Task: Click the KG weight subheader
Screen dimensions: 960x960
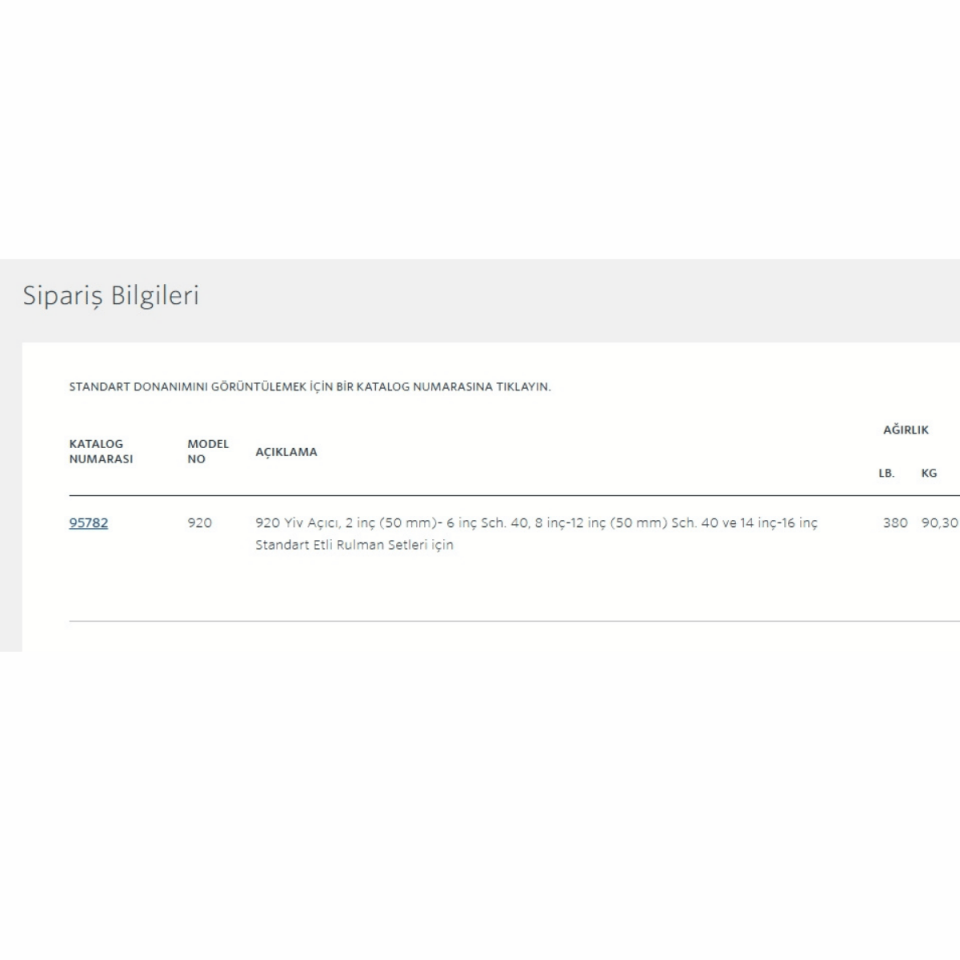Action: pos(929,473)
